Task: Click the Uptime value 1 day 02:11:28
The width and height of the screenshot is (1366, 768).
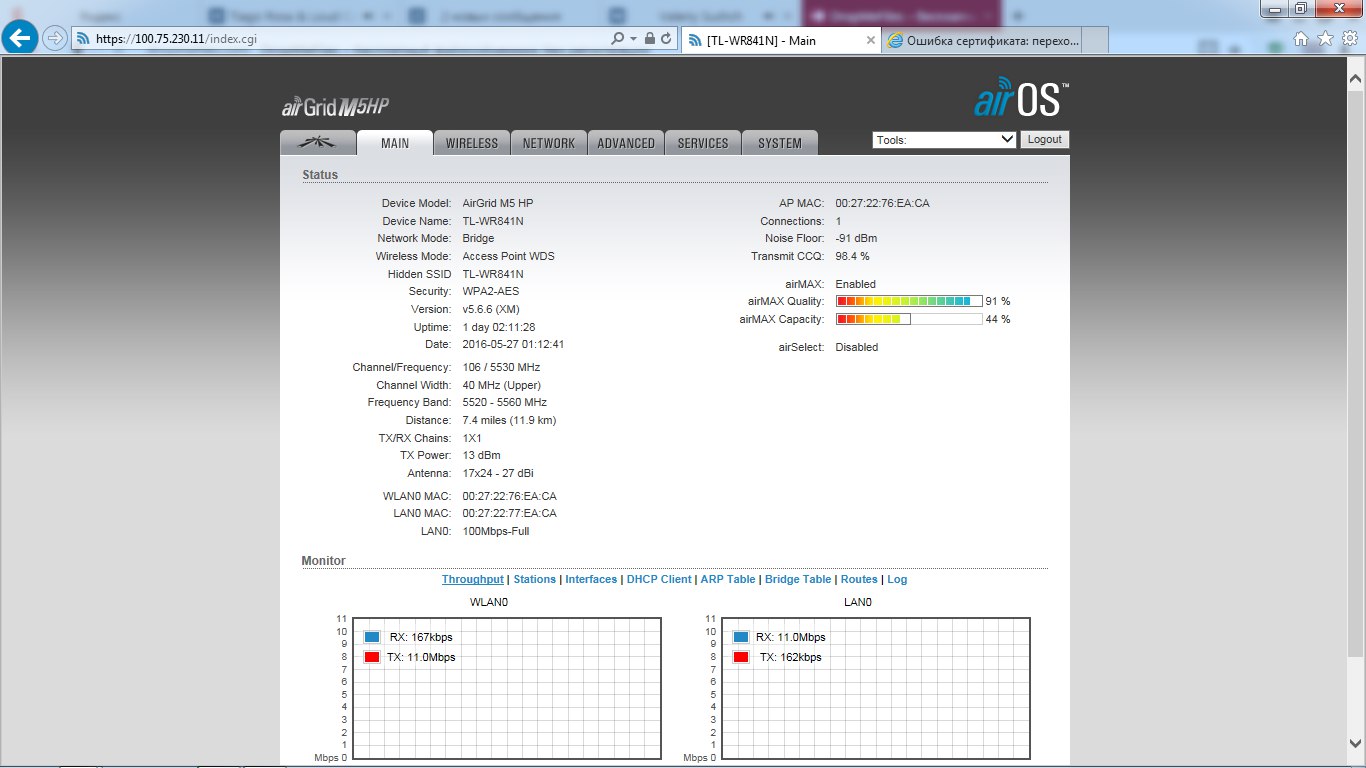Action: tap(499, 327)
